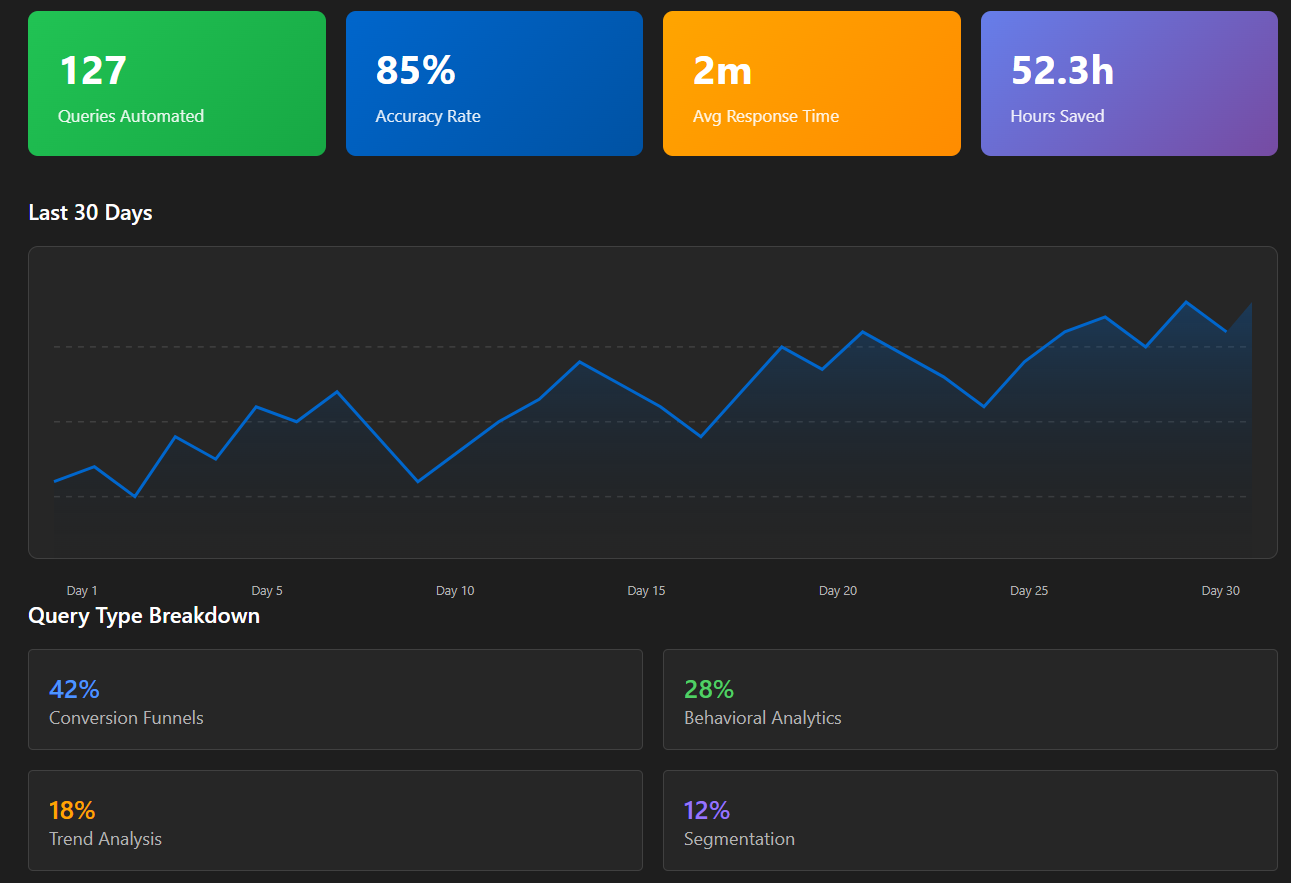
Task: Click the Query Type Breakdown heading
Action: pos(144,616)
